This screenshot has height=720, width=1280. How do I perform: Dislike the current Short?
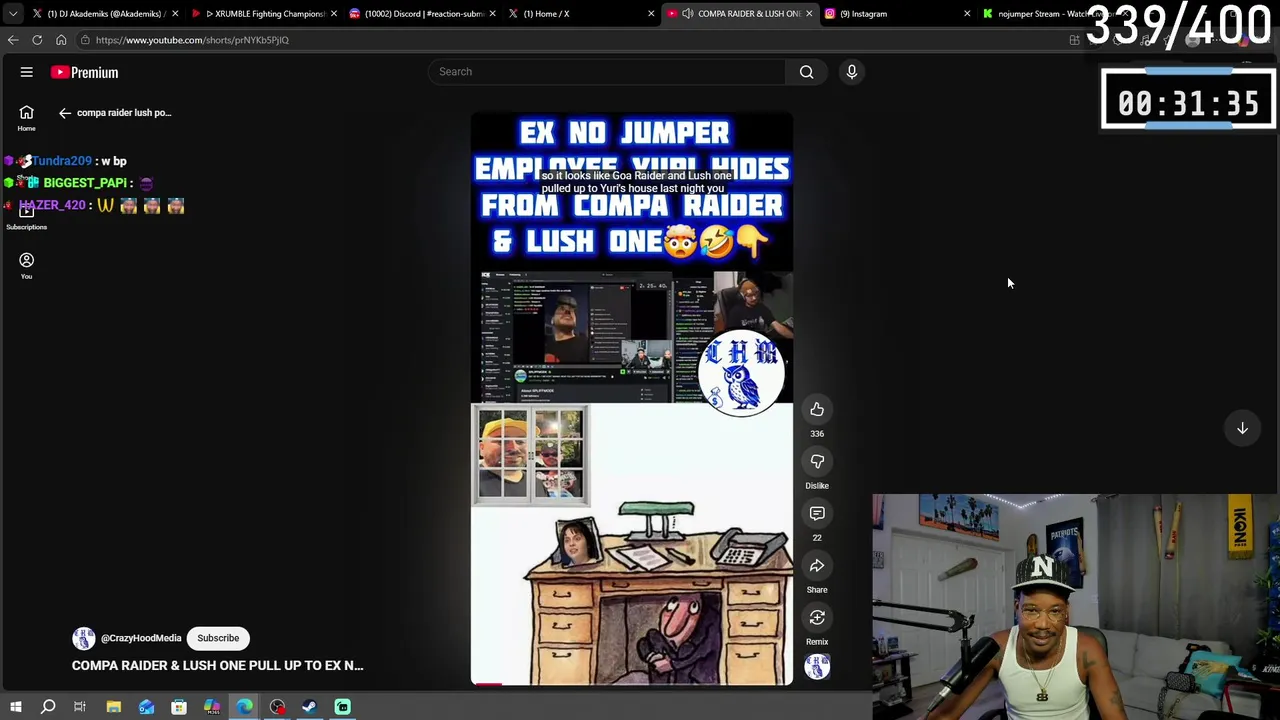tap(817, 461)
